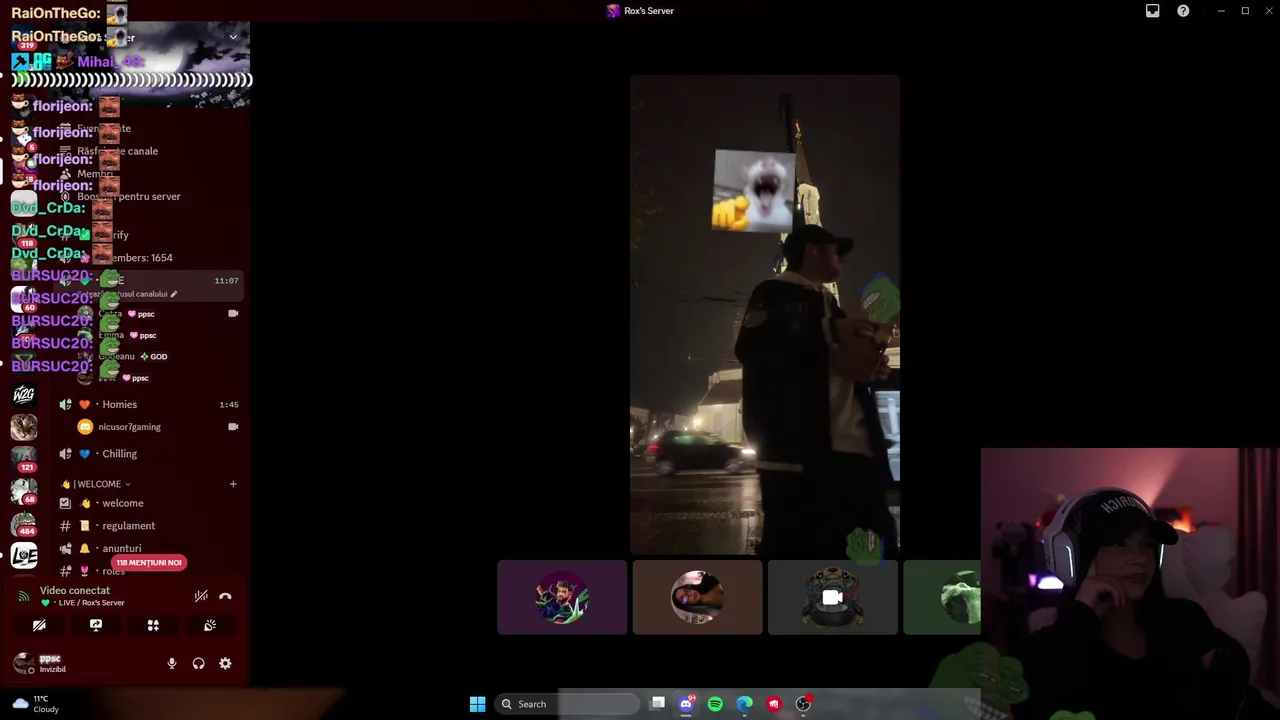Mute microphone in user panel
The image size is (1280, 720).
tap(172, 663)
